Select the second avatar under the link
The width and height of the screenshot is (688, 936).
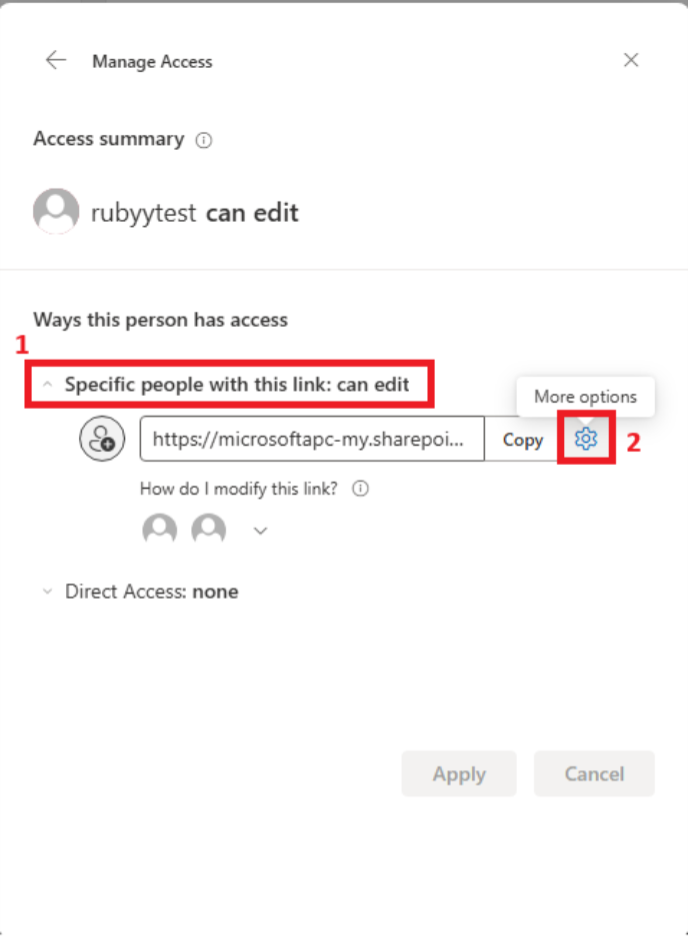point(209,529)
